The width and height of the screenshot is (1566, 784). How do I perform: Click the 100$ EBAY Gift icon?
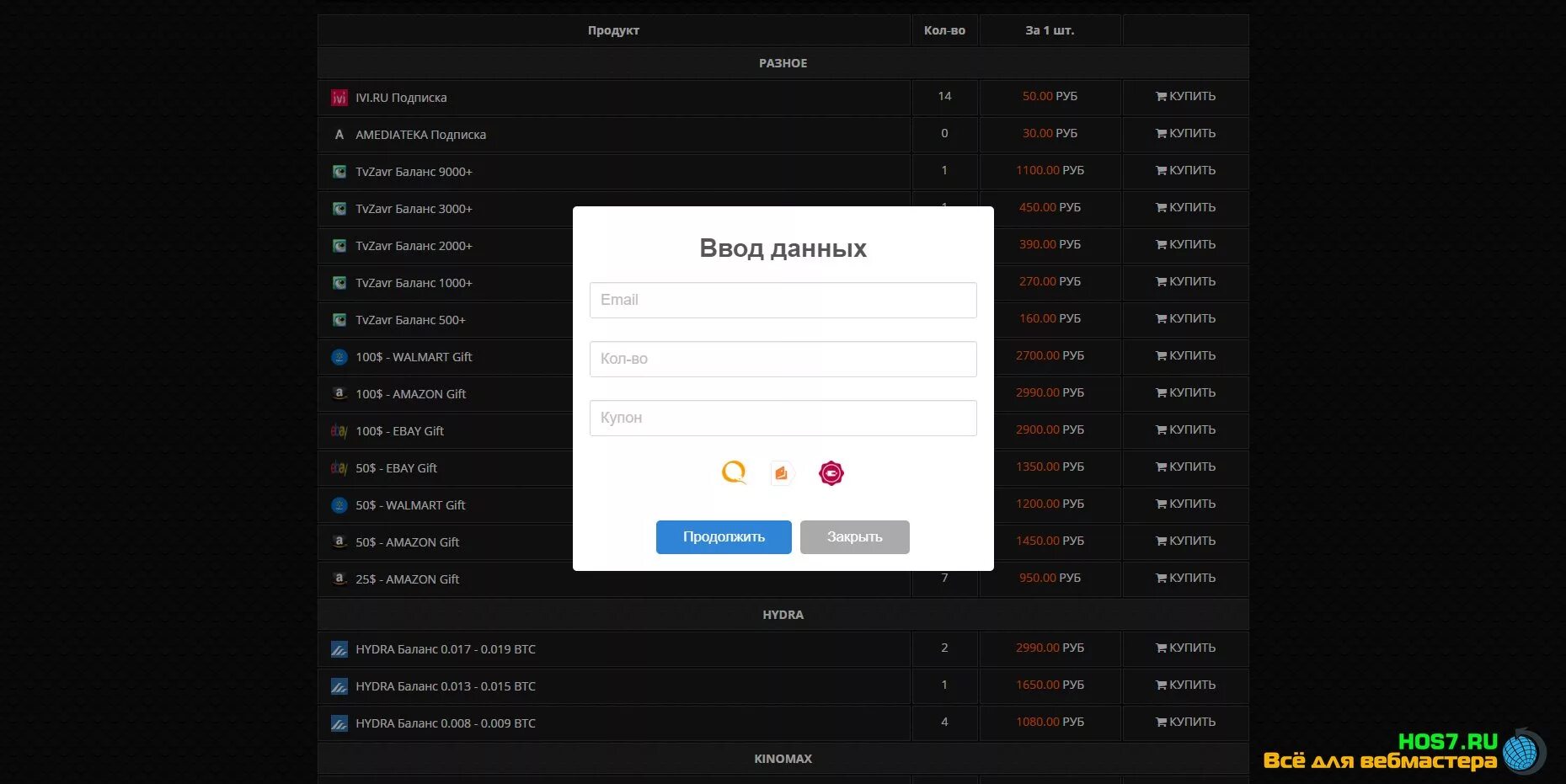click(339, 431)
